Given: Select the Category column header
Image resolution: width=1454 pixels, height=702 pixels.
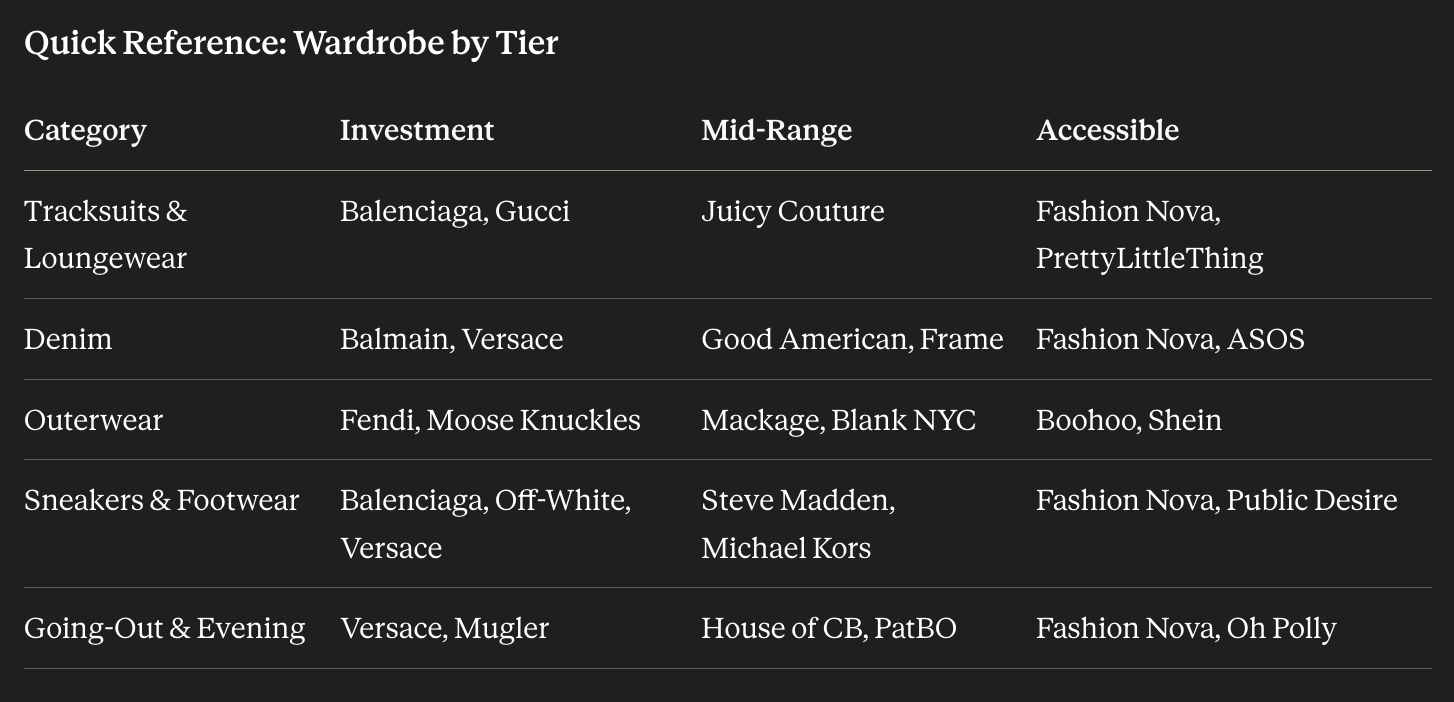Looking at the screenshot, I should coord(85,130).
